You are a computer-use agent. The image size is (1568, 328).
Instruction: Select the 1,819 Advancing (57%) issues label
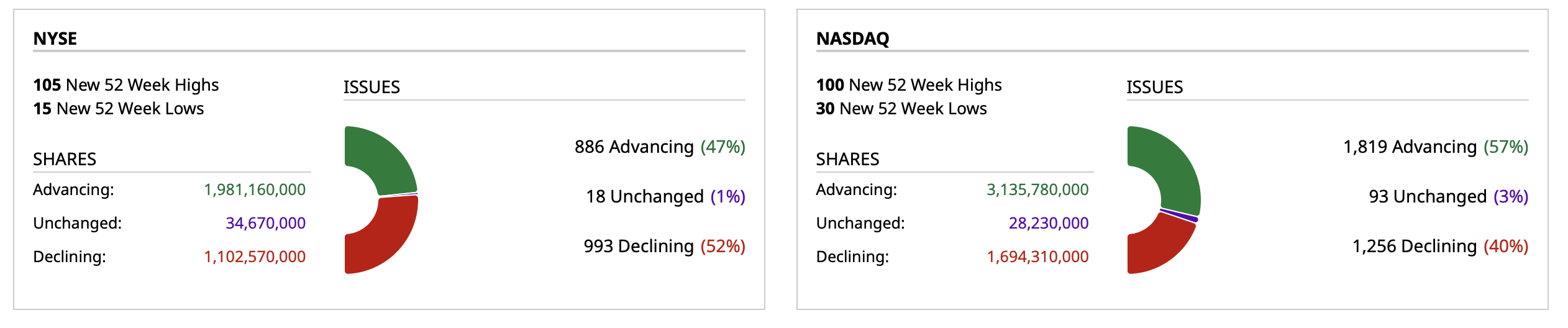point(1436,147)
